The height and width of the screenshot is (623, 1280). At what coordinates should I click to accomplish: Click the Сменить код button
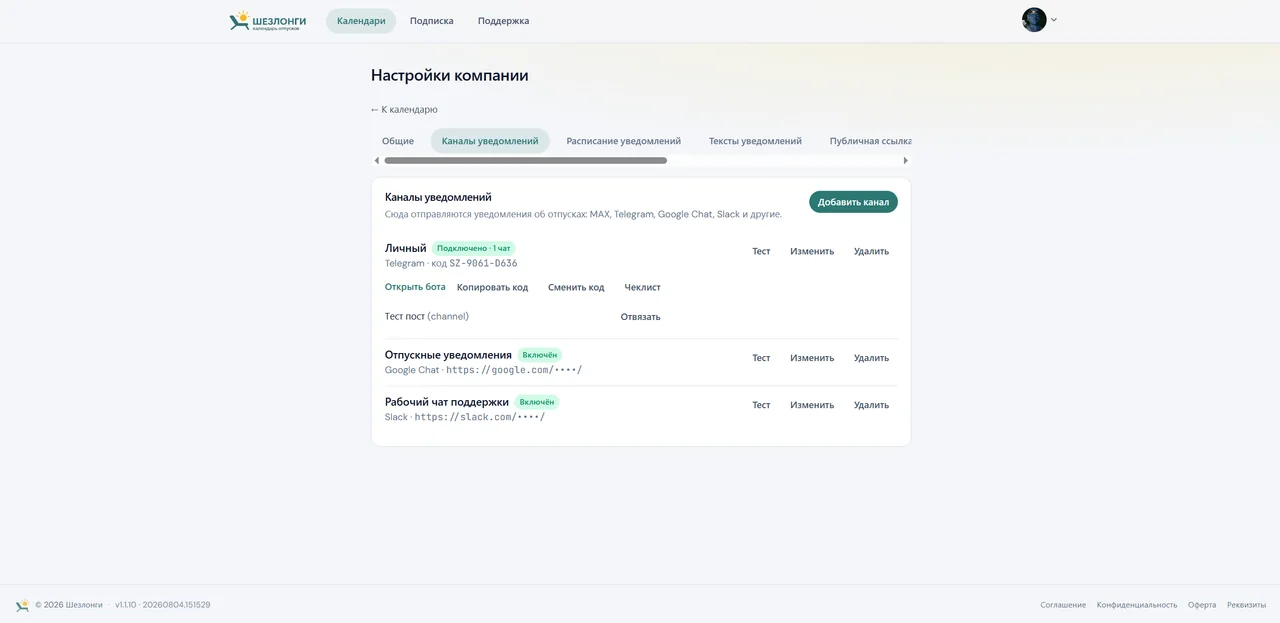[576, 287]
